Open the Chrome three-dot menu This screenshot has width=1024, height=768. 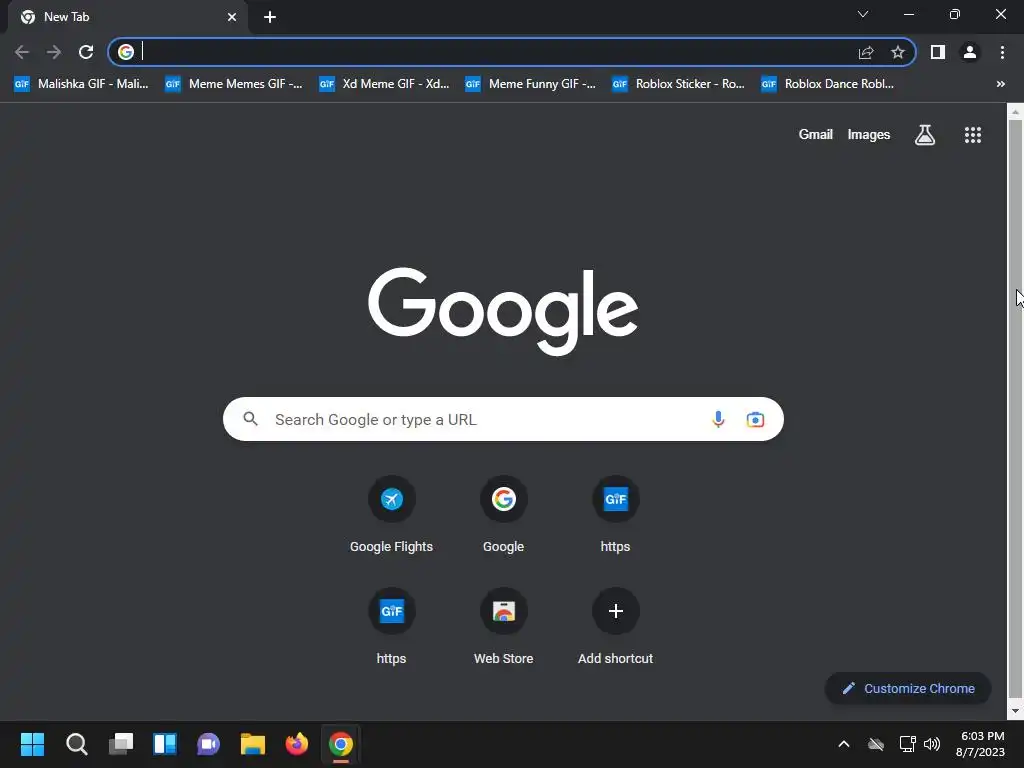click(1002, 52)
